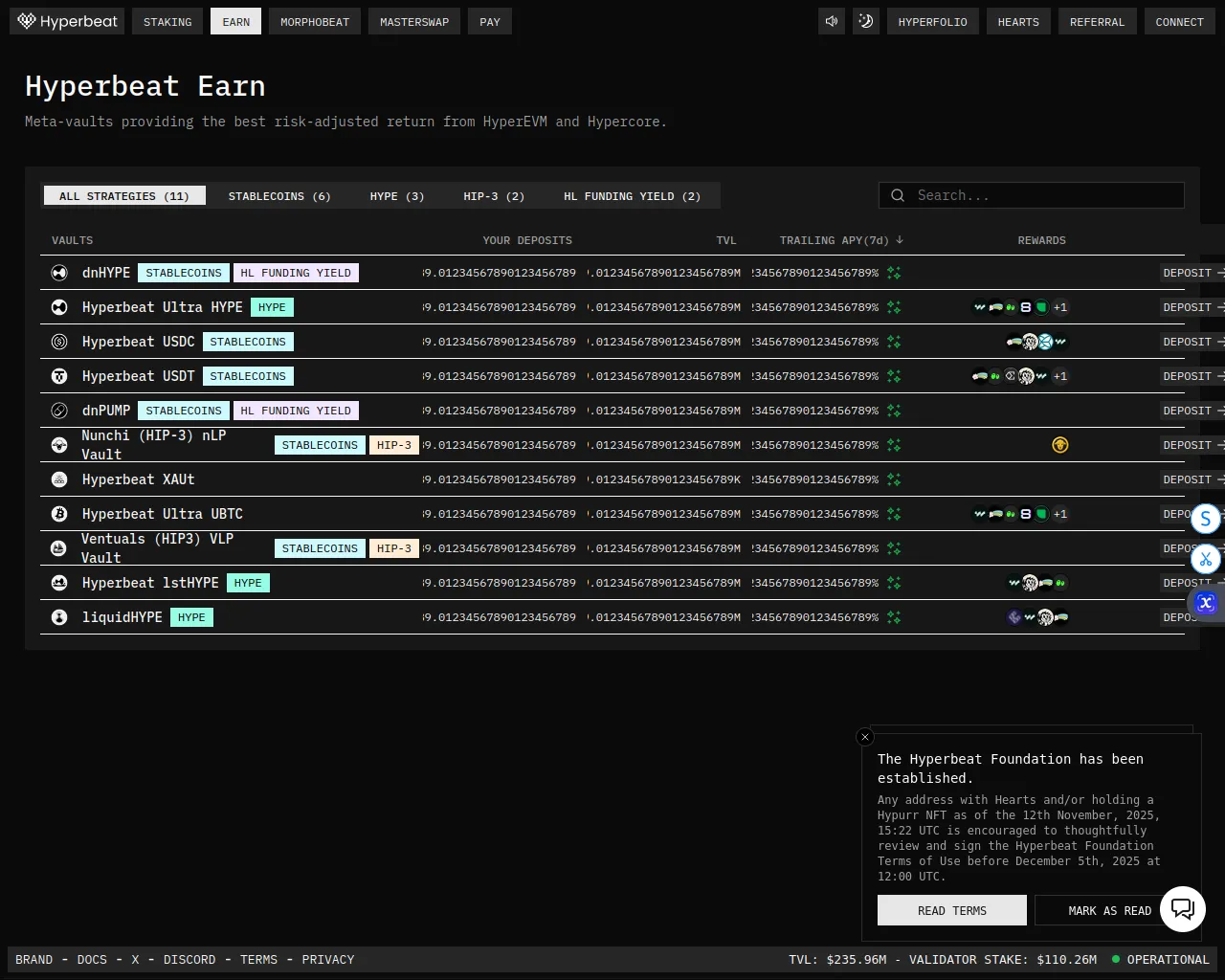Click the Hyperbeat logo
The width and height of the screenshot is (1225, 980).
(x=67, y=21)
